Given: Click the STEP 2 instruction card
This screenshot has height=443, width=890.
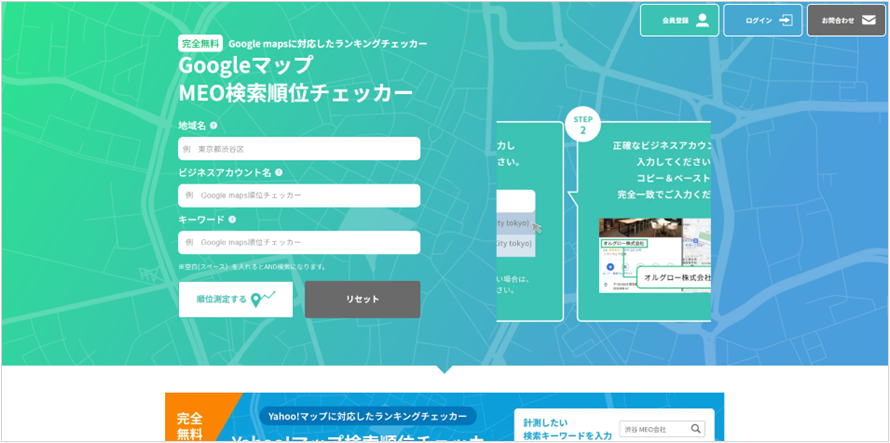Looking at the screenshot, I should [644, 222].
